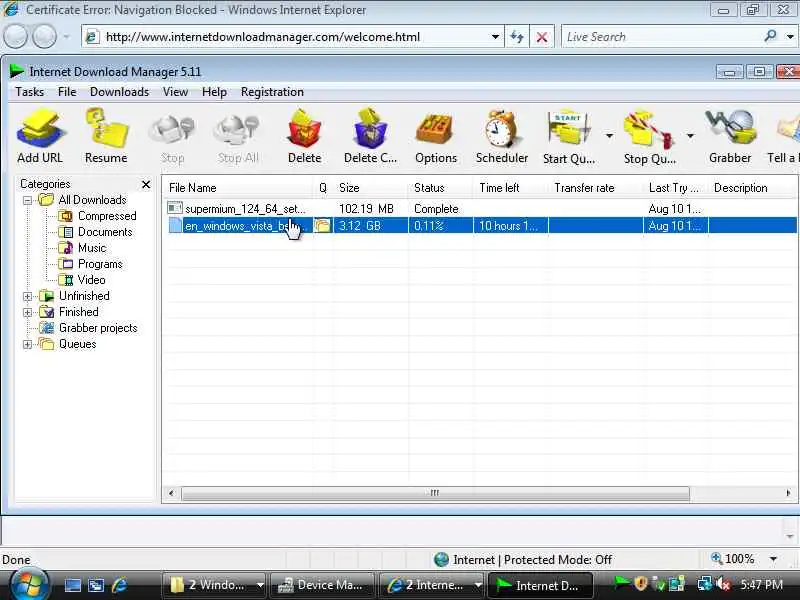Viewport: 800px width, 600px height.
Task: Open Device Manager taskbar button
Action: (x=322, y=585)
